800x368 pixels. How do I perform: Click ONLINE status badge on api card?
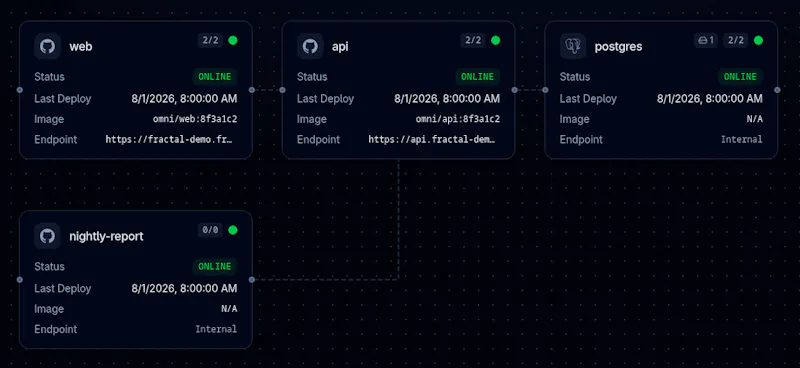click(478, 77)
